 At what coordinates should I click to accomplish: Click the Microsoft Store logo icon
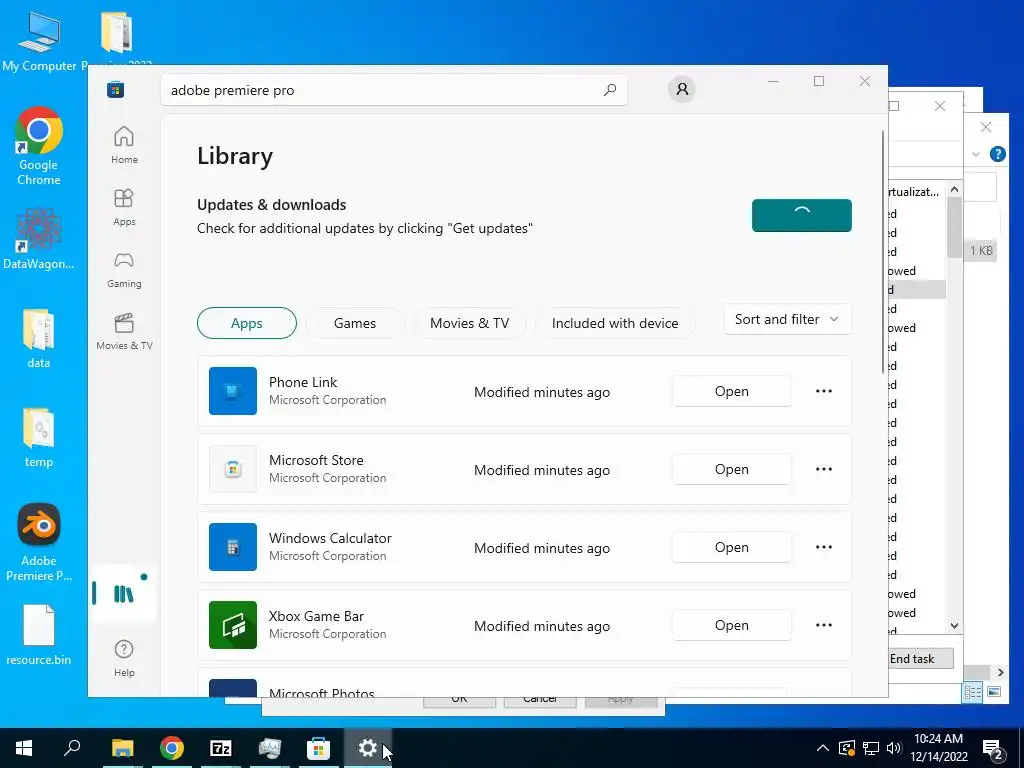click(x=116, y=89)
